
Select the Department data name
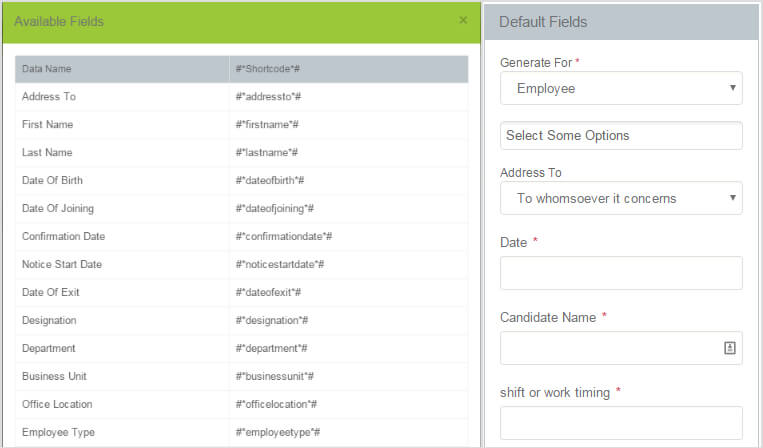[x=49, y=349]
